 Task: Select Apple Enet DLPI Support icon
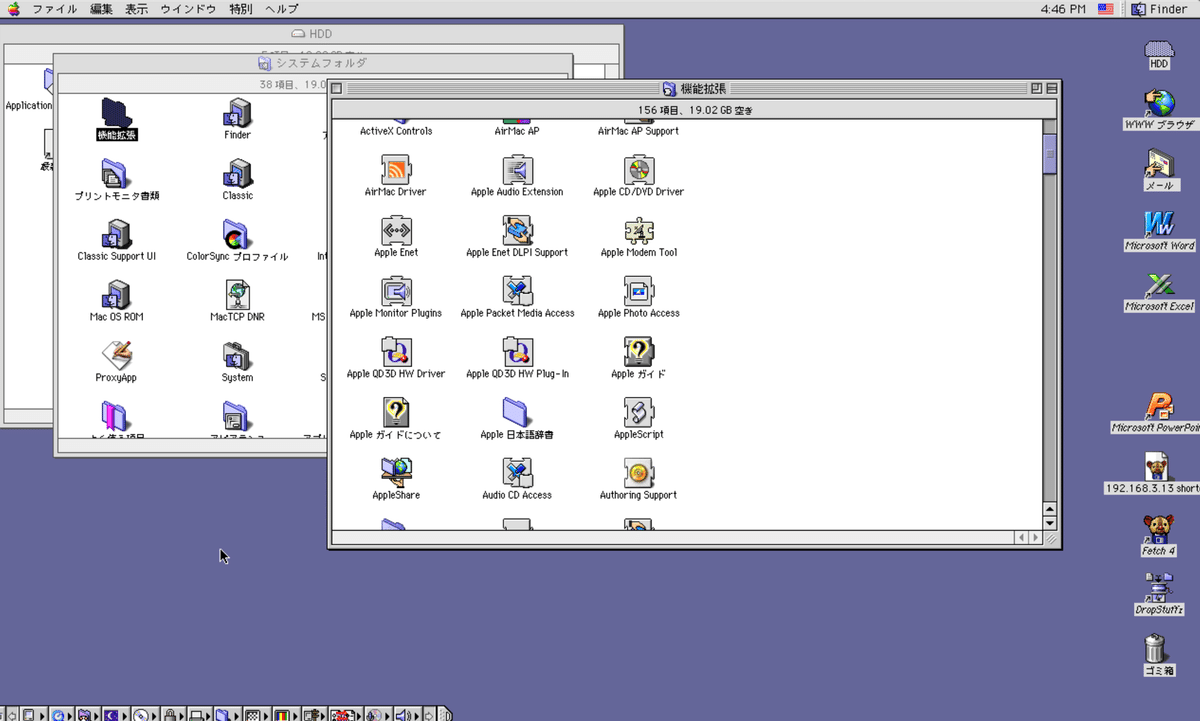[x=517, y=231]
